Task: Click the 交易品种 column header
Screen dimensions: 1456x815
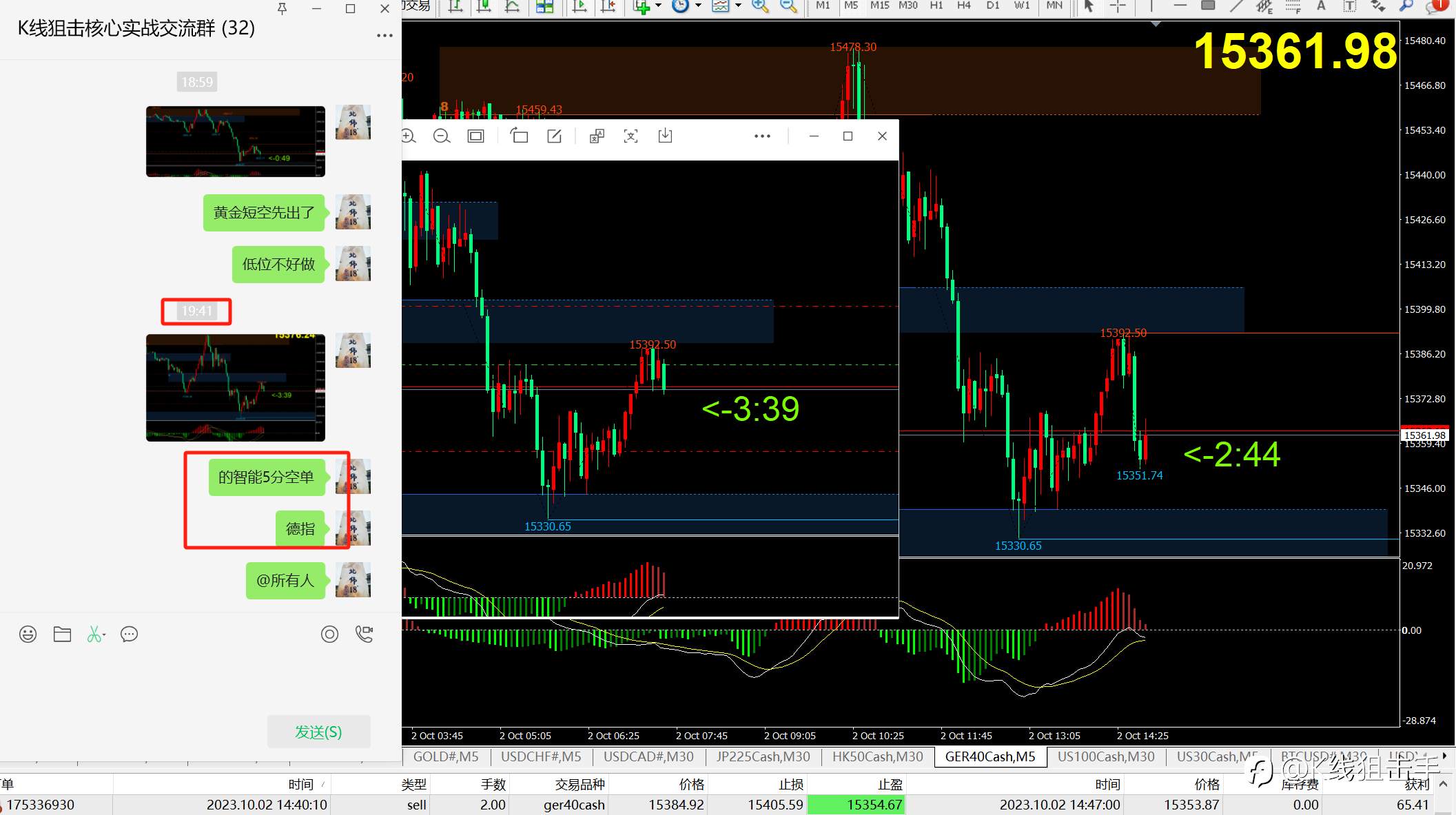Action: 580,784
